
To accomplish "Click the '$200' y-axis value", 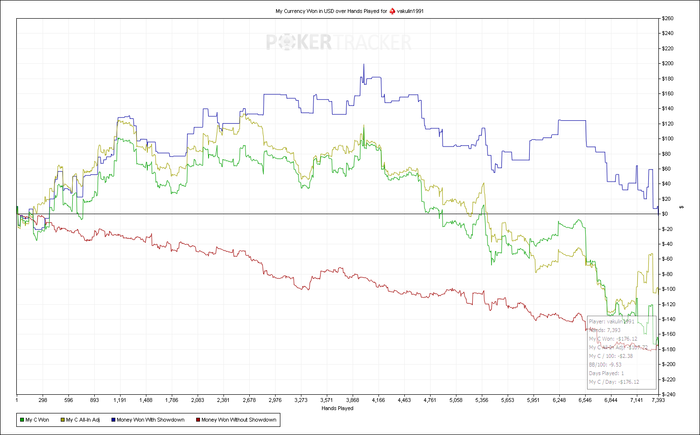I will tap(668, 63).
